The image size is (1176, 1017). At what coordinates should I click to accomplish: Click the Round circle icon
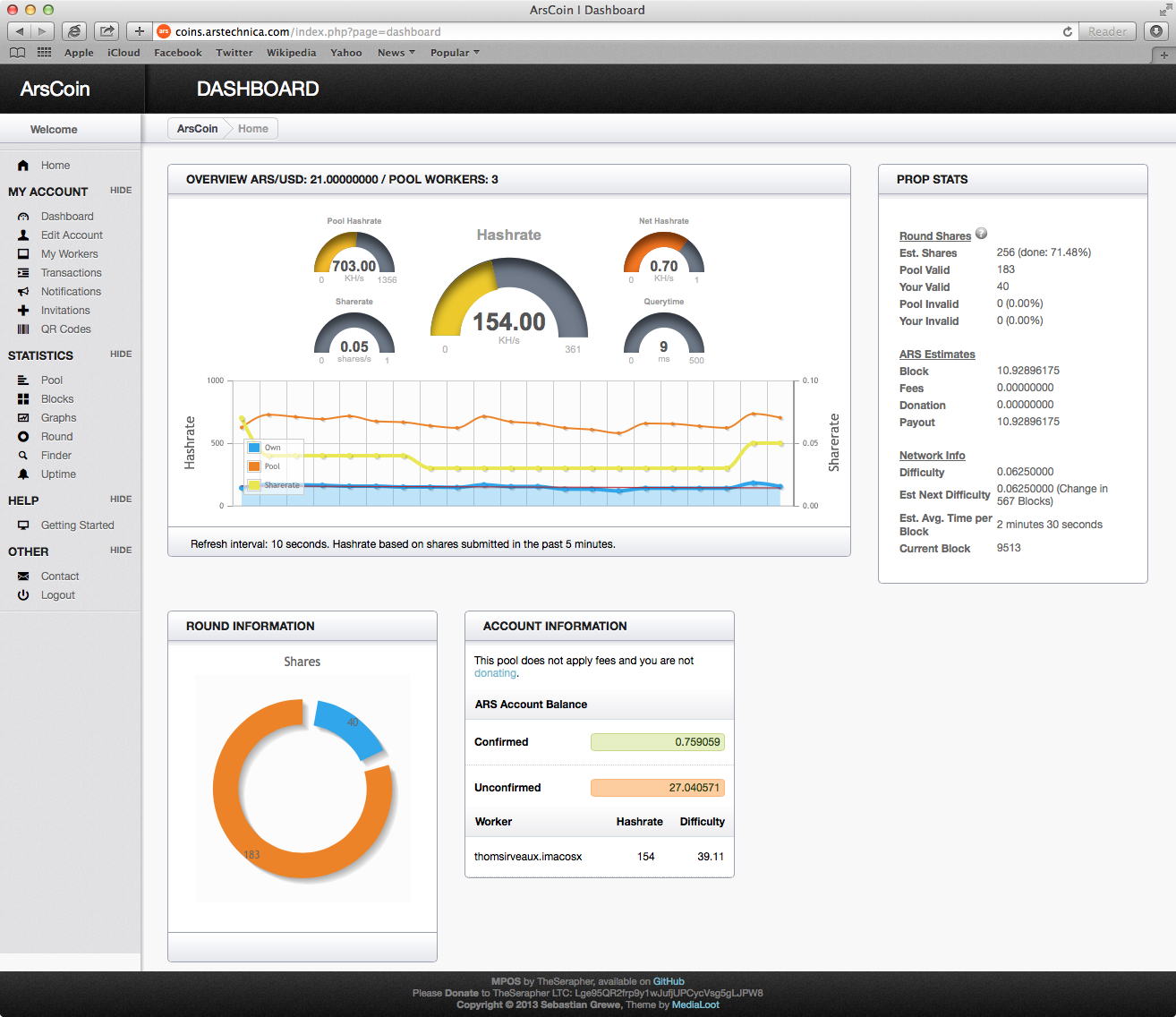(x=23, y=437)
